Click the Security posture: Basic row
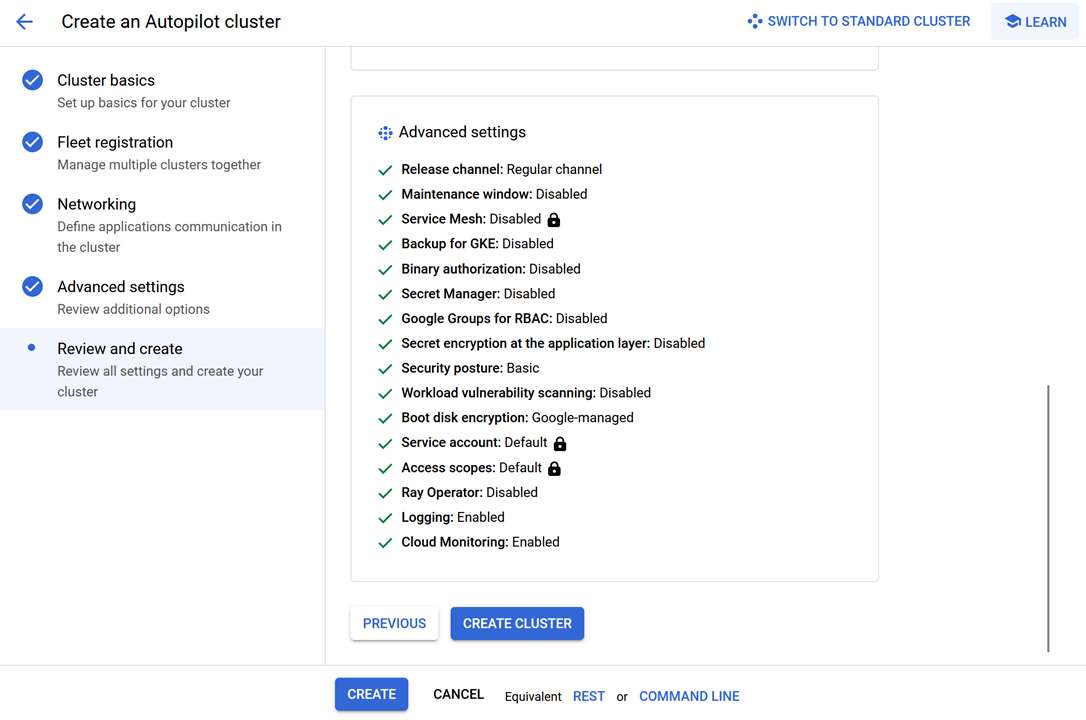 click(470, 368)
